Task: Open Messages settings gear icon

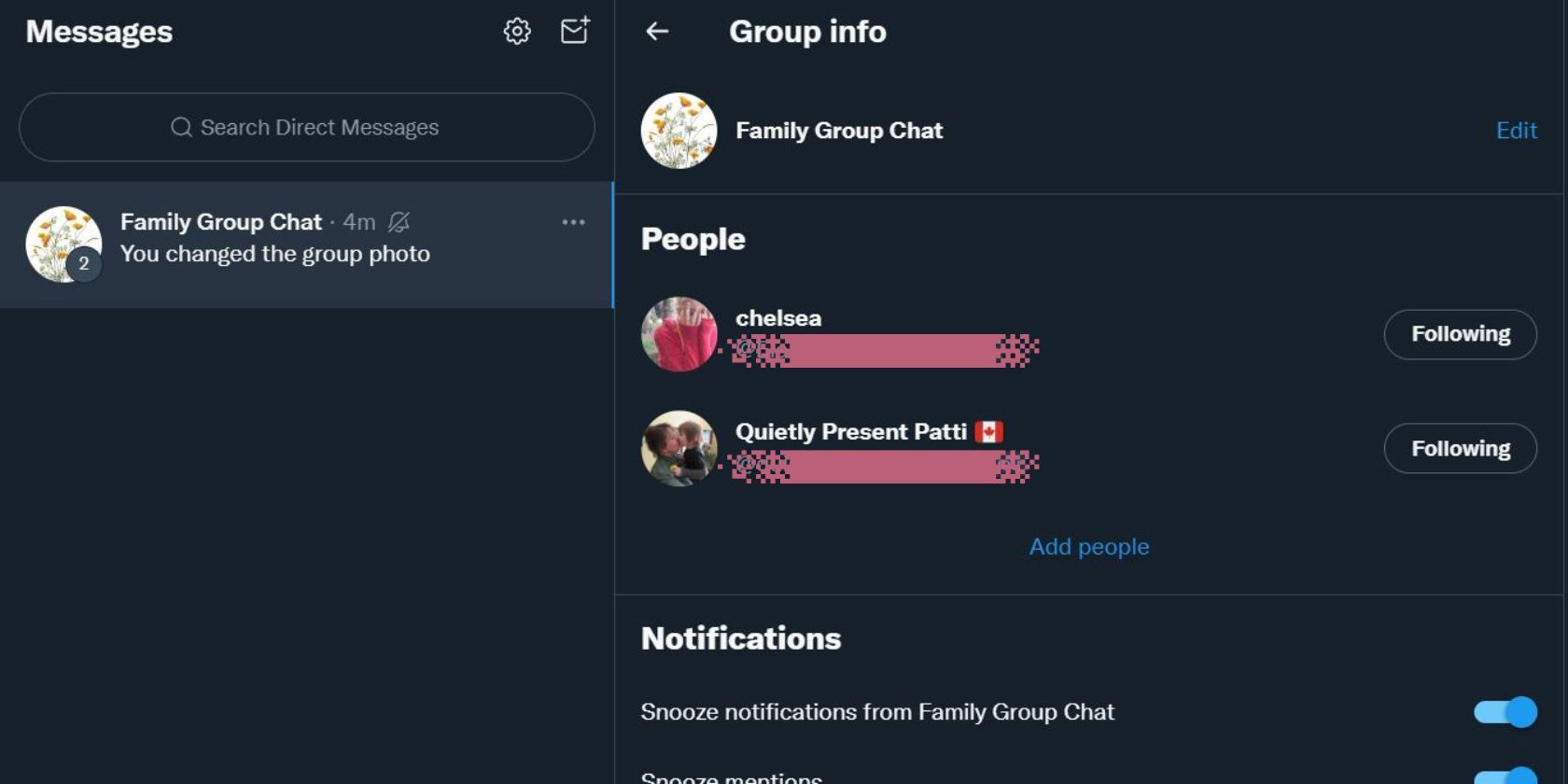Action: [517, 32]
